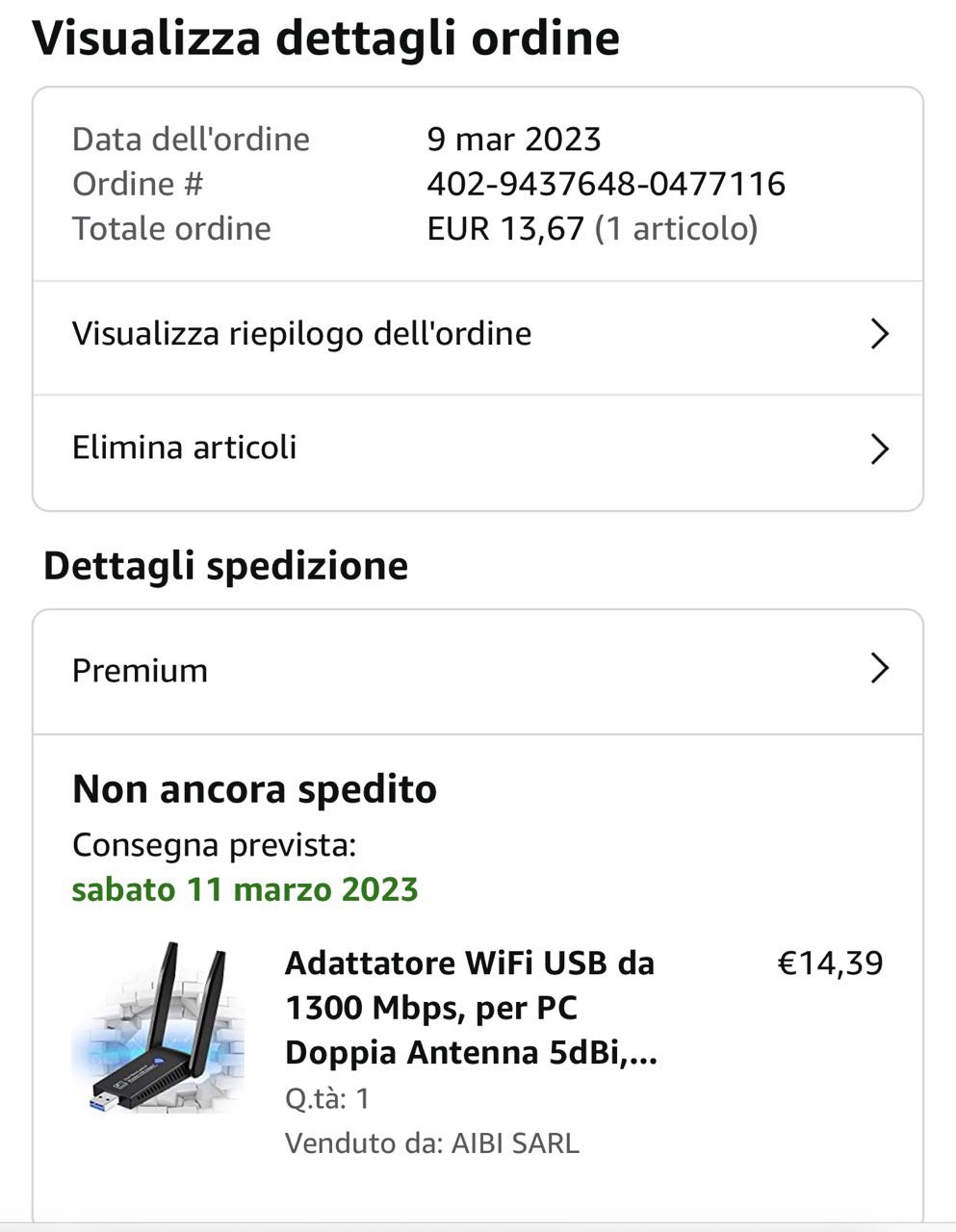Screen dimensions: 956x1232
Task: Click the Q.tà: 1 quantity label
Action: pyautogui.click(x=327, y=1098)
